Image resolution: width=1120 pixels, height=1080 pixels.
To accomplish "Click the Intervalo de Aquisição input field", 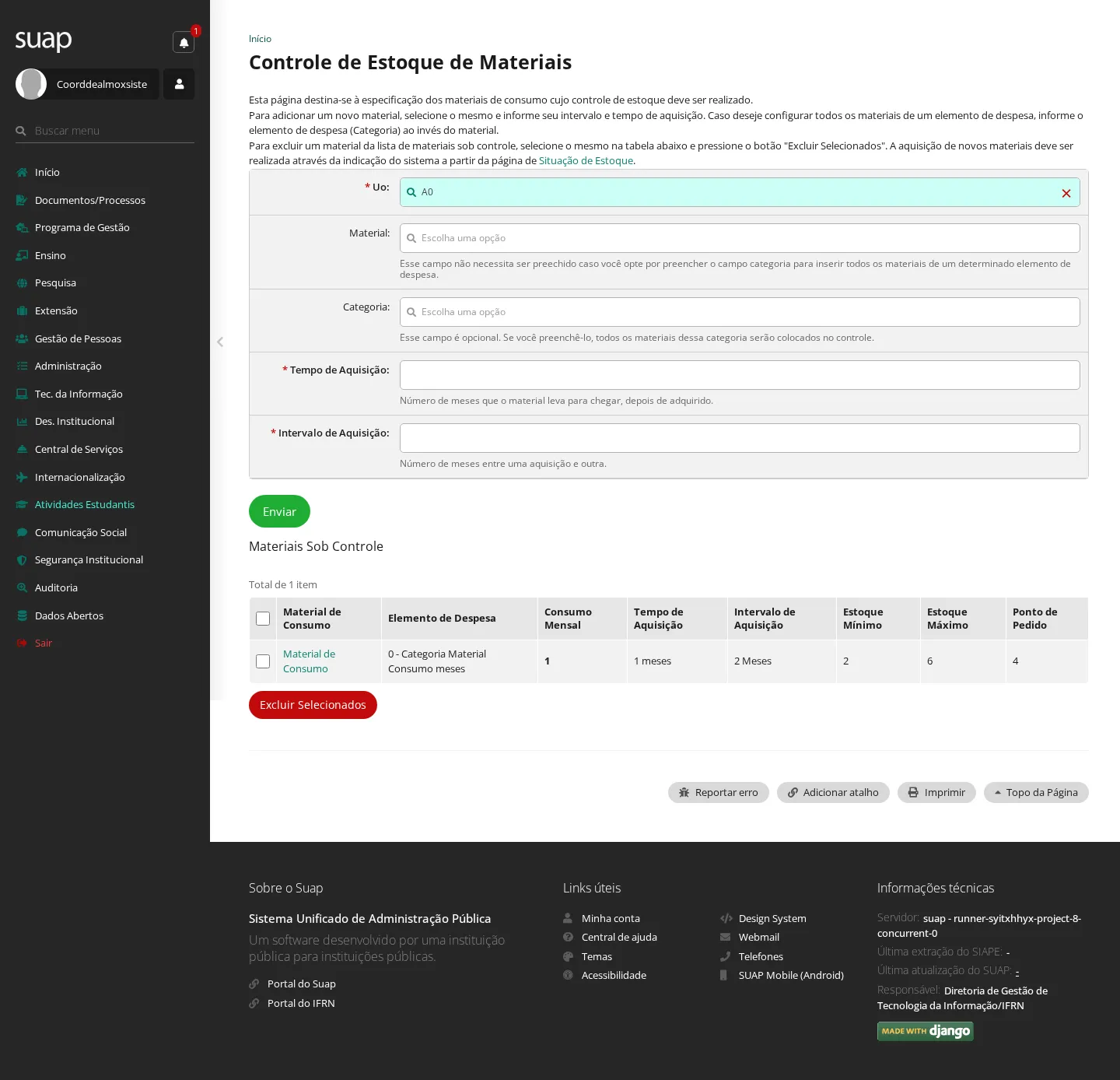I will pos(740,438).
